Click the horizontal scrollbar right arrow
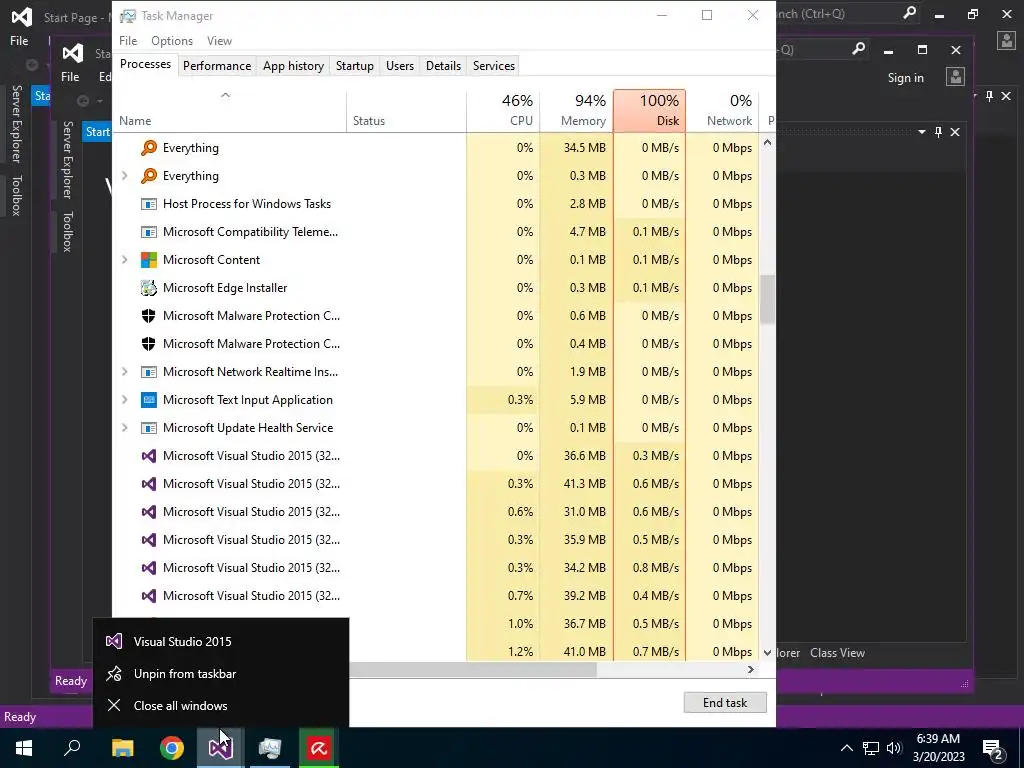This screenshot has width=1024, height=768. 750,669
